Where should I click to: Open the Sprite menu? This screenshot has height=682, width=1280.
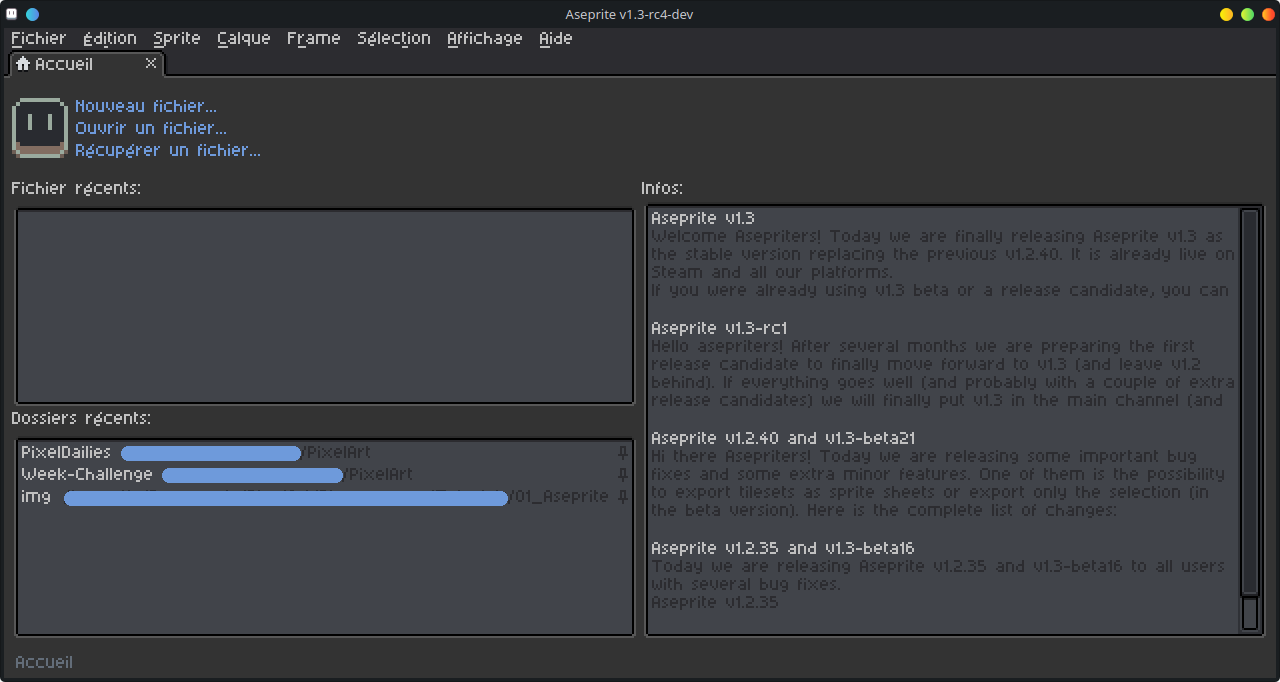[x=177, y=38]
